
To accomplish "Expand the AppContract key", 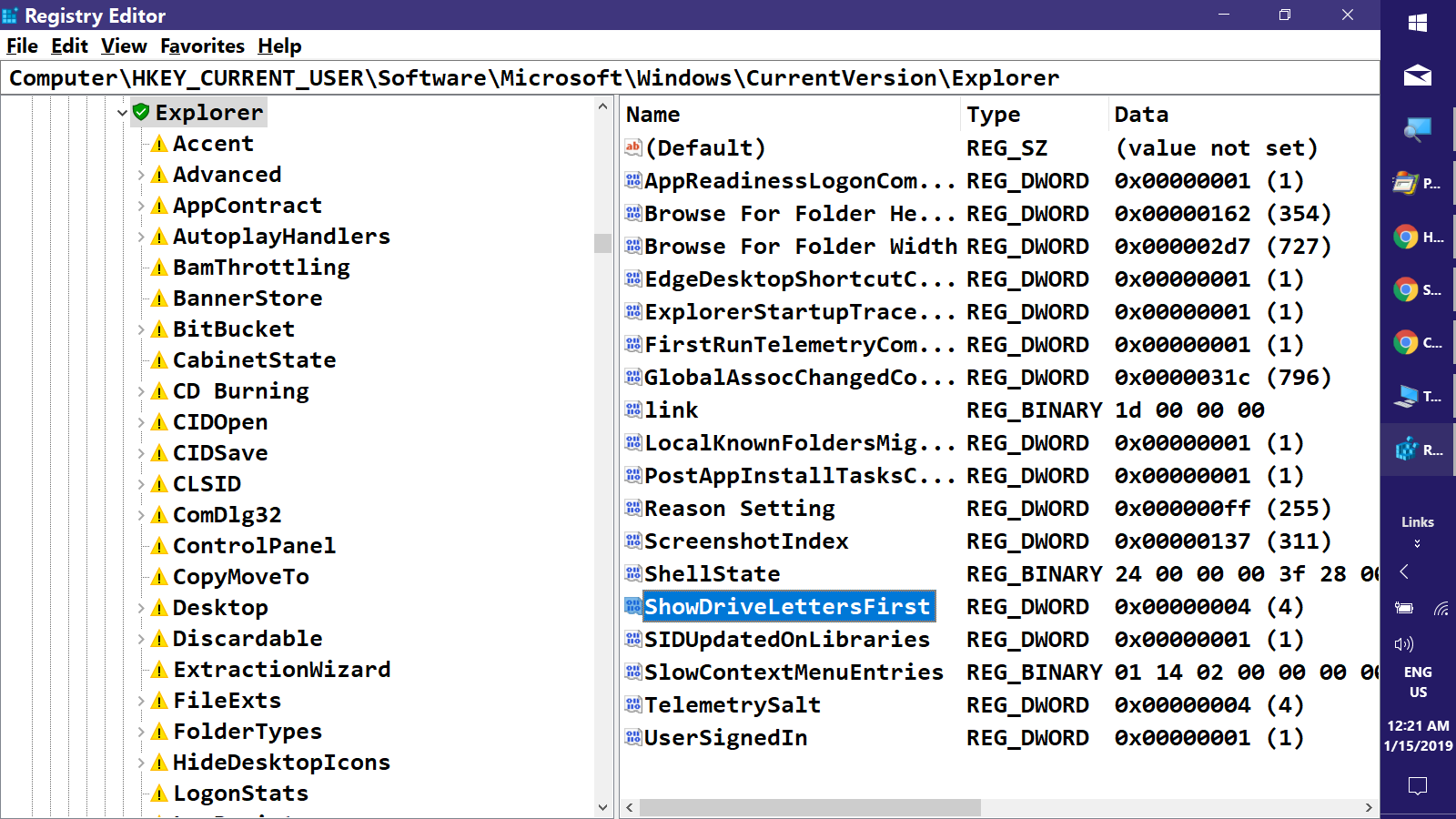I will 141,206.
